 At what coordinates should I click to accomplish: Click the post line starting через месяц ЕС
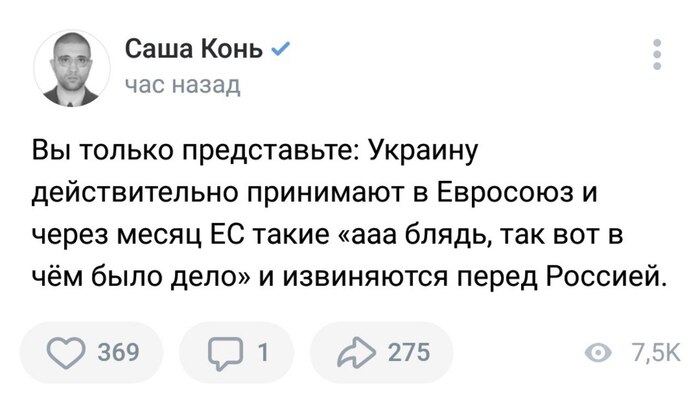[327, 236]
